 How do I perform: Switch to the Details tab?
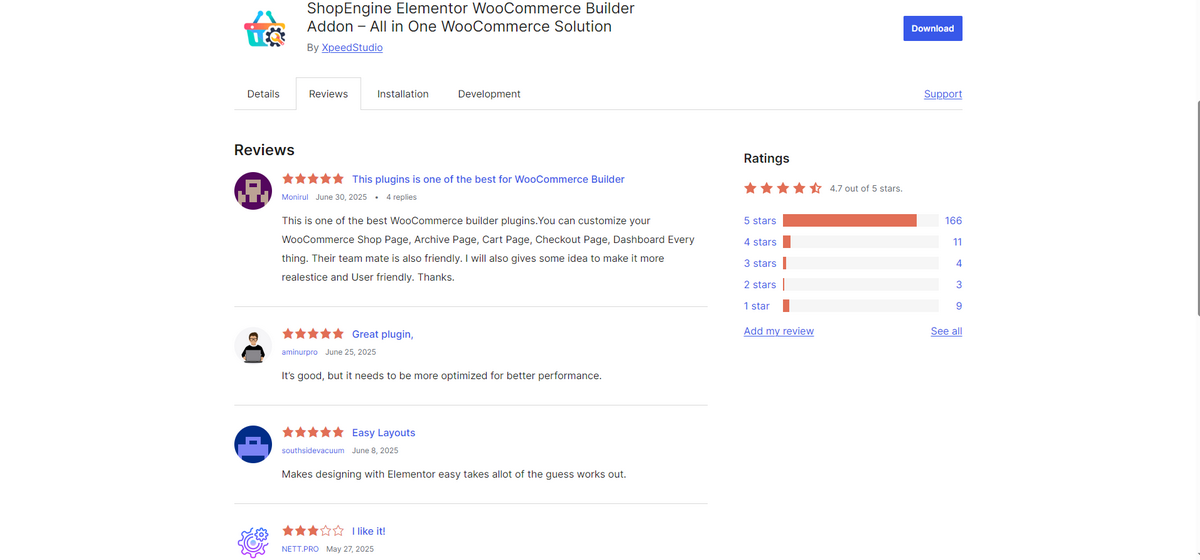(x=263, y=94)
